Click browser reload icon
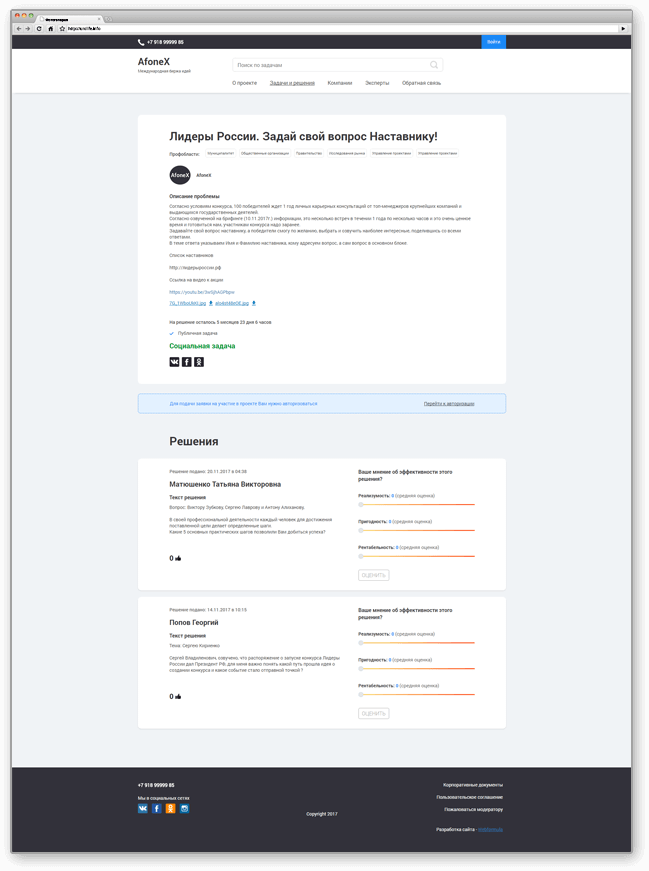Image resolution: width=649 pixels, height=871 pixels. coord(39,28)
